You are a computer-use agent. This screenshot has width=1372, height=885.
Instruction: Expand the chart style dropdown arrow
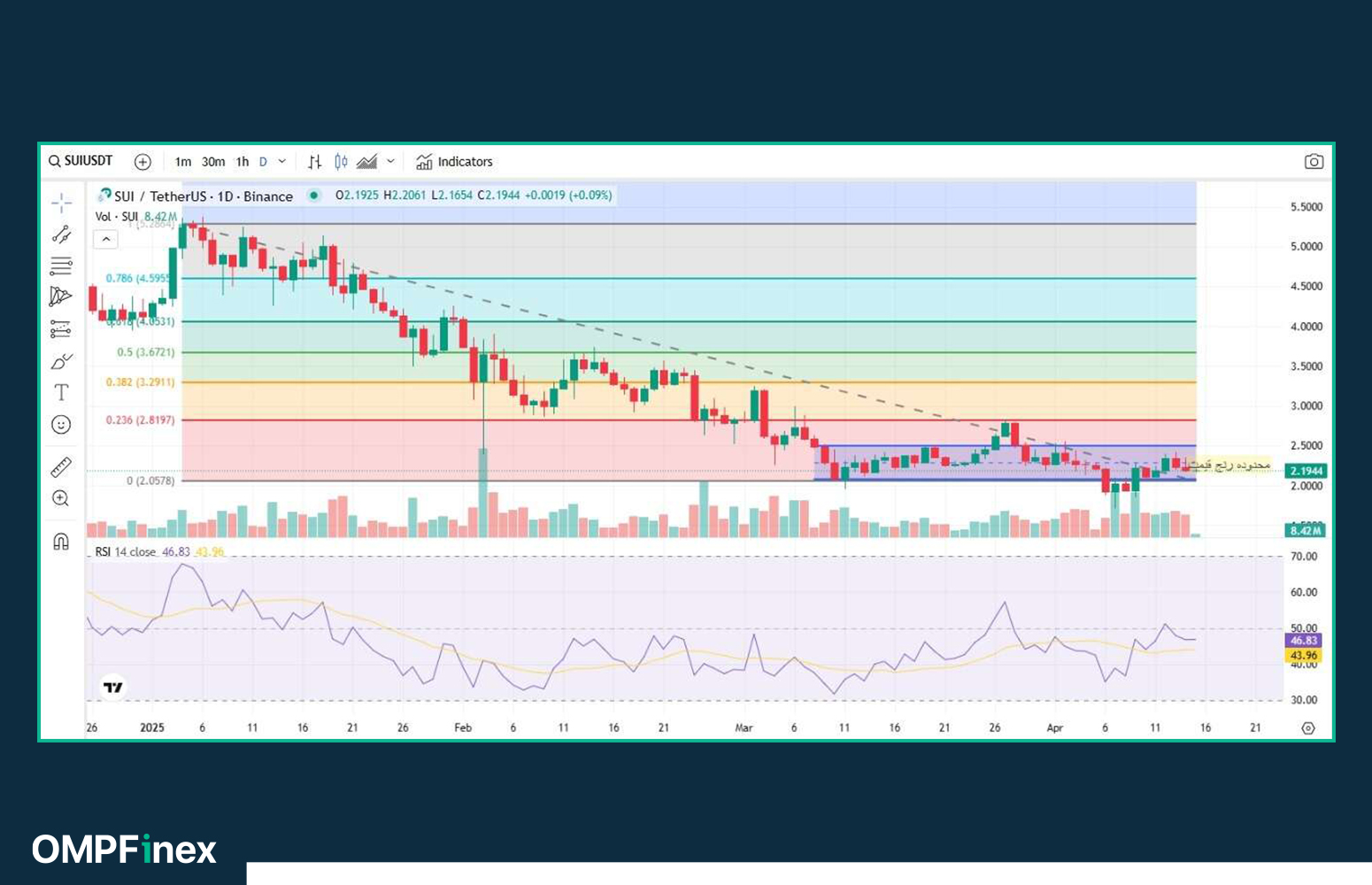[x=390, y=161]
